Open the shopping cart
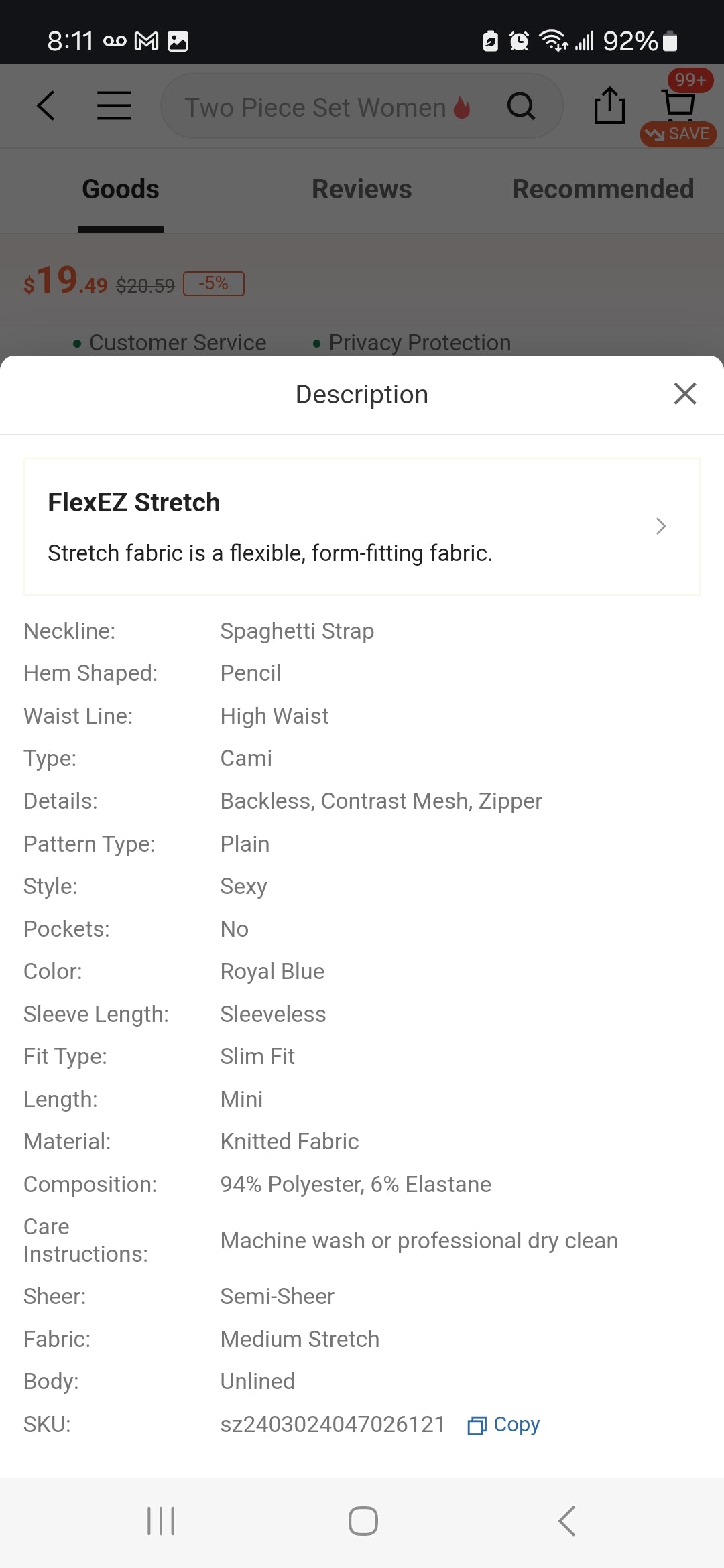This screenshot has width=724, height=1568. point(678,103)
